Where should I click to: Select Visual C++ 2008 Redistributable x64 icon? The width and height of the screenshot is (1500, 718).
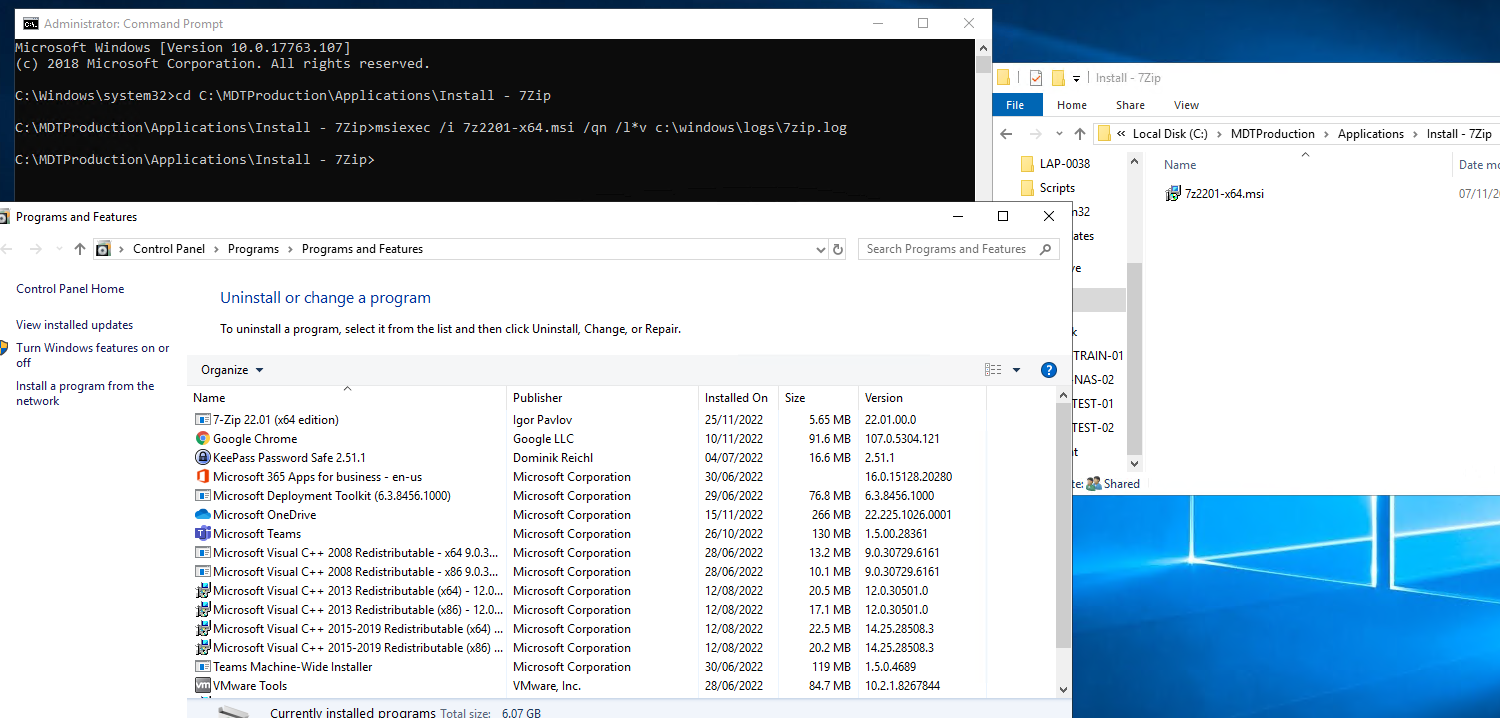pyautogui.click(x=203, y=553)
